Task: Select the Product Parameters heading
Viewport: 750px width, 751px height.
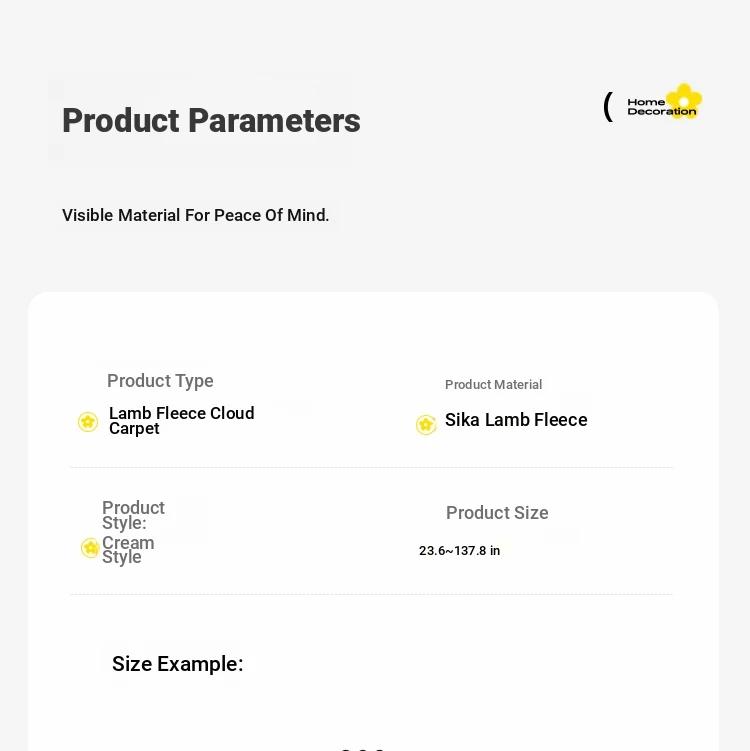Action: pos(211,120)
